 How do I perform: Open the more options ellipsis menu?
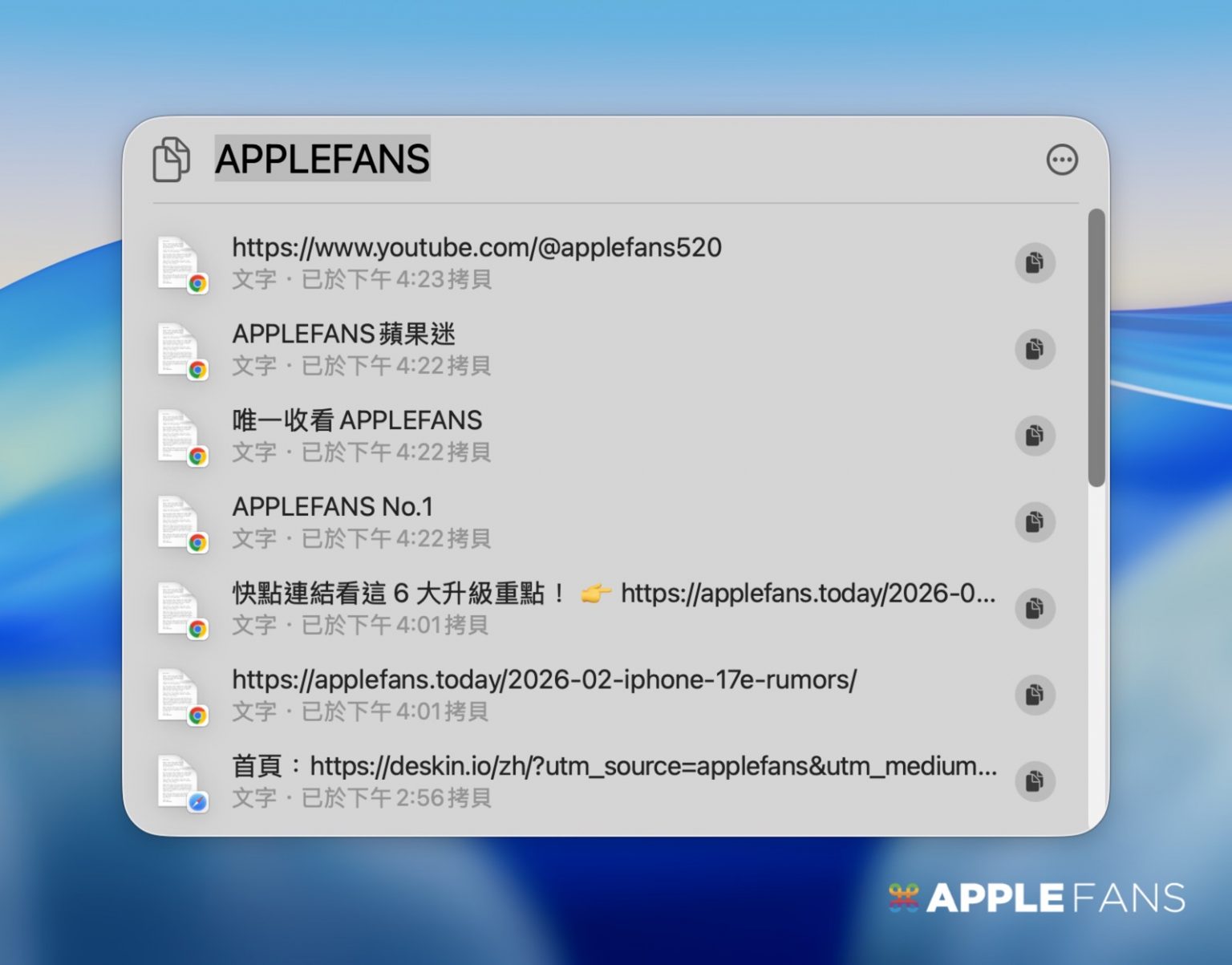(1061, 160)
